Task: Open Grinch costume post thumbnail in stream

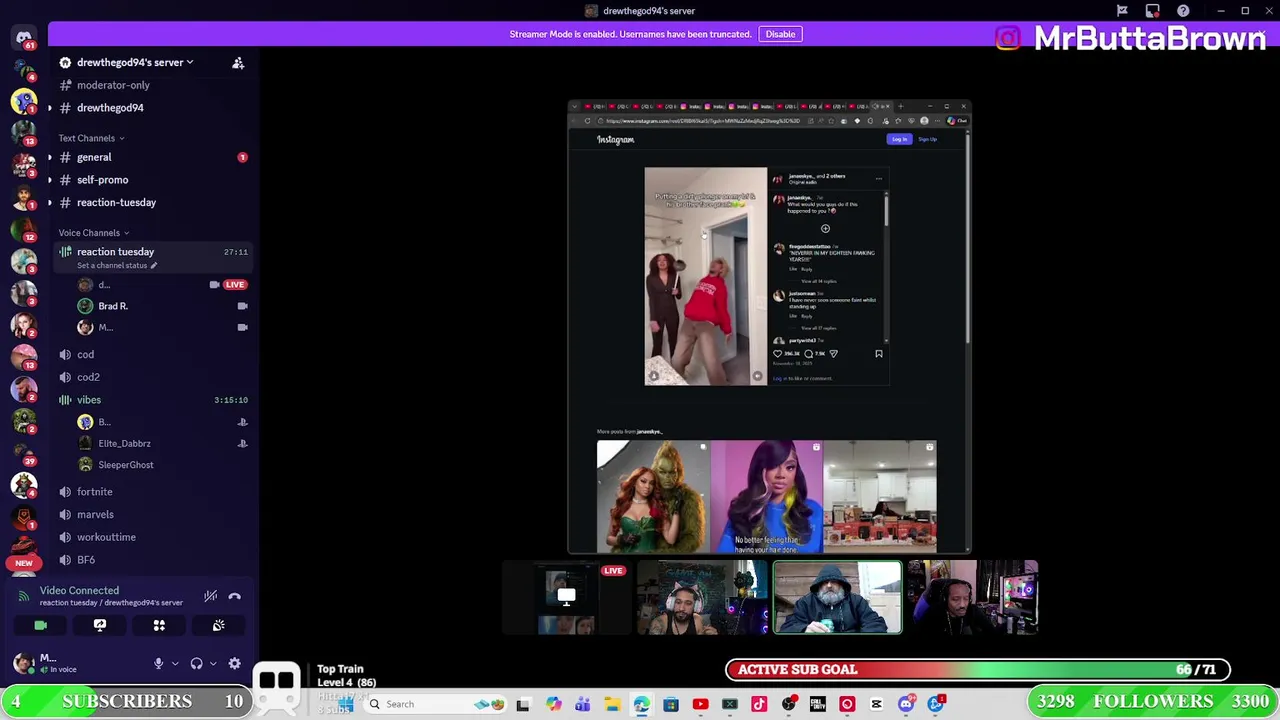Action: (x=653, y=496)
